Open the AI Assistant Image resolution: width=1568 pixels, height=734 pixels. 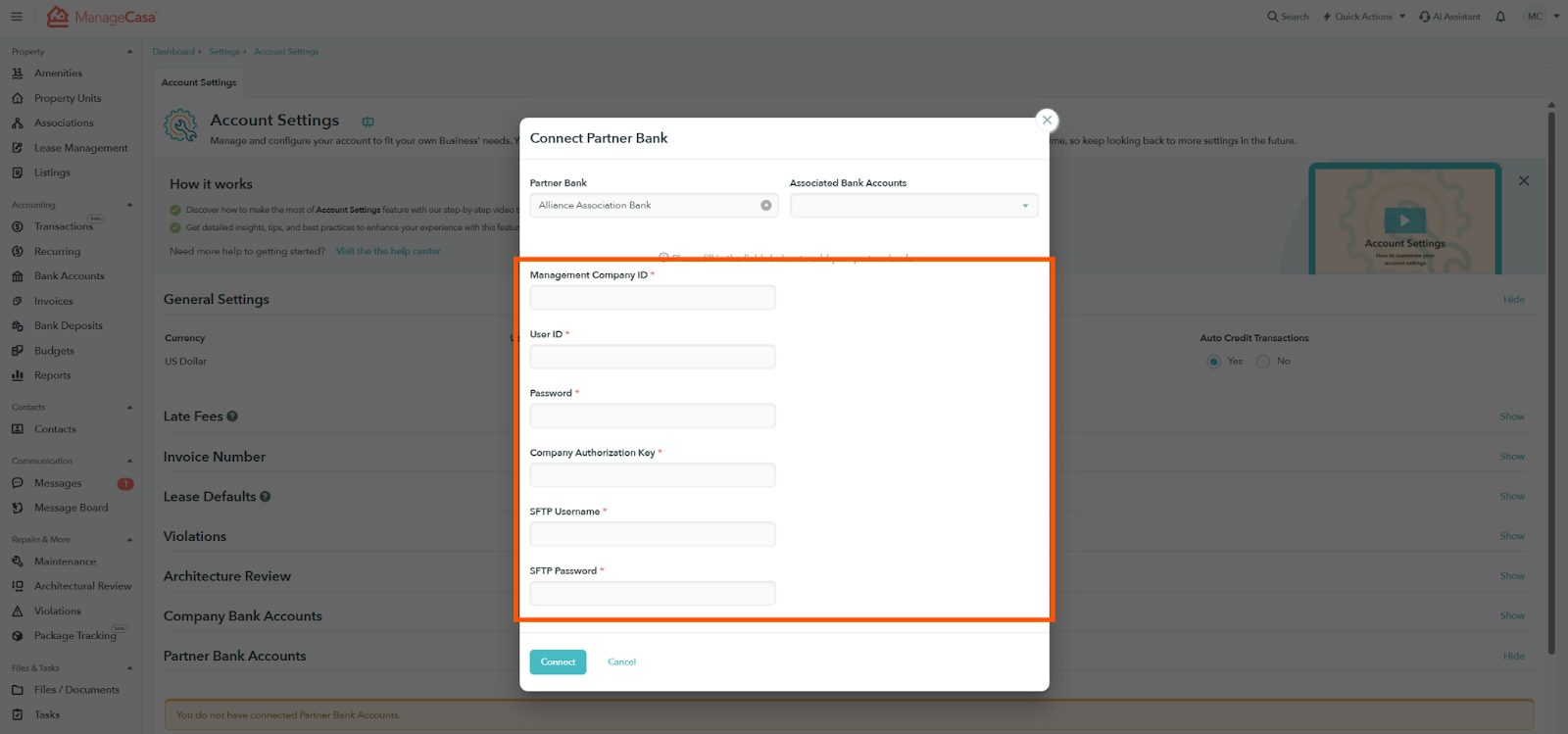pos(1449,17)
